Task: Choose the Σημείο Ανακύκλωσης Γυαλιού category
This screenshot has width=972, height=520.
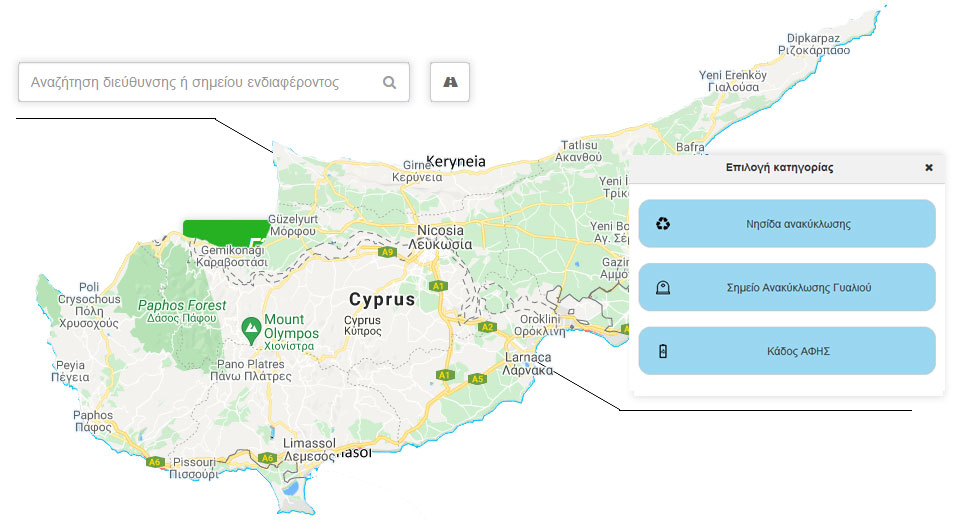Action: [786, 288]
